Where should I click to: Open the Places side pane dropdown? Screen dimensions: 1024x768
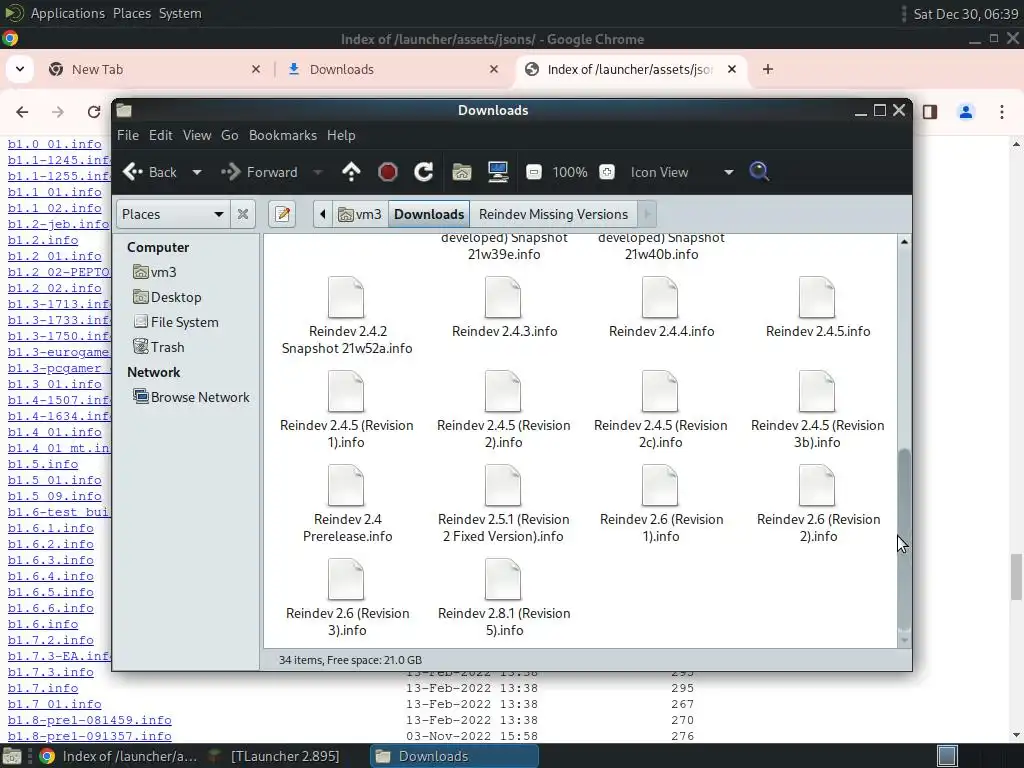[x=172, y=214]
